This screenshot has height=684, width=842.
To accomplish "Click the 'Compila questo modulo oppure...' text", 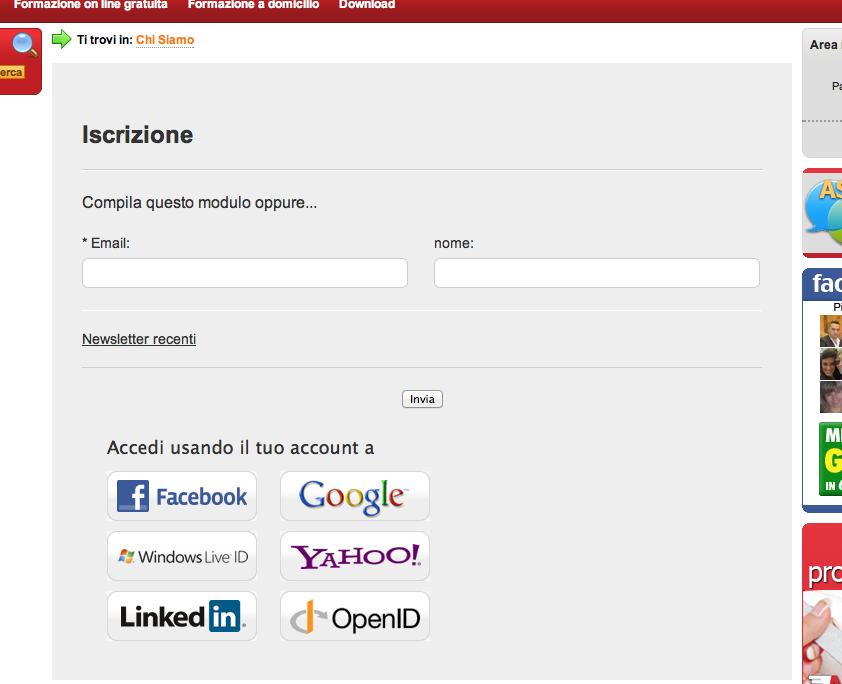I will [x=199, y=202].
